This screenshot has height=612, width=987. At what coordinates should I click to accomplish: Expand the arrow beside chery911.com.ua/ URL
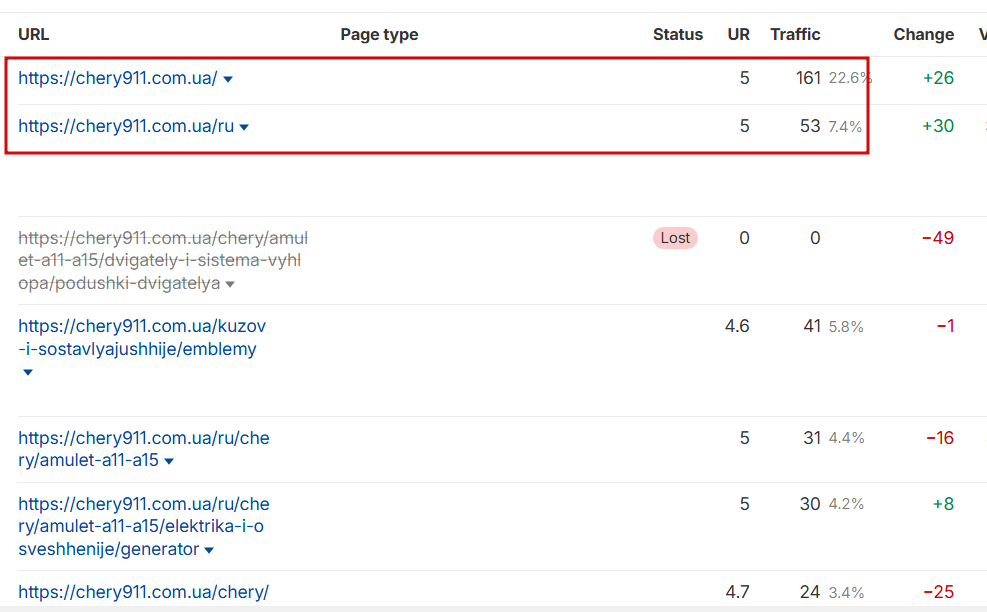click(x=228, y=79)
